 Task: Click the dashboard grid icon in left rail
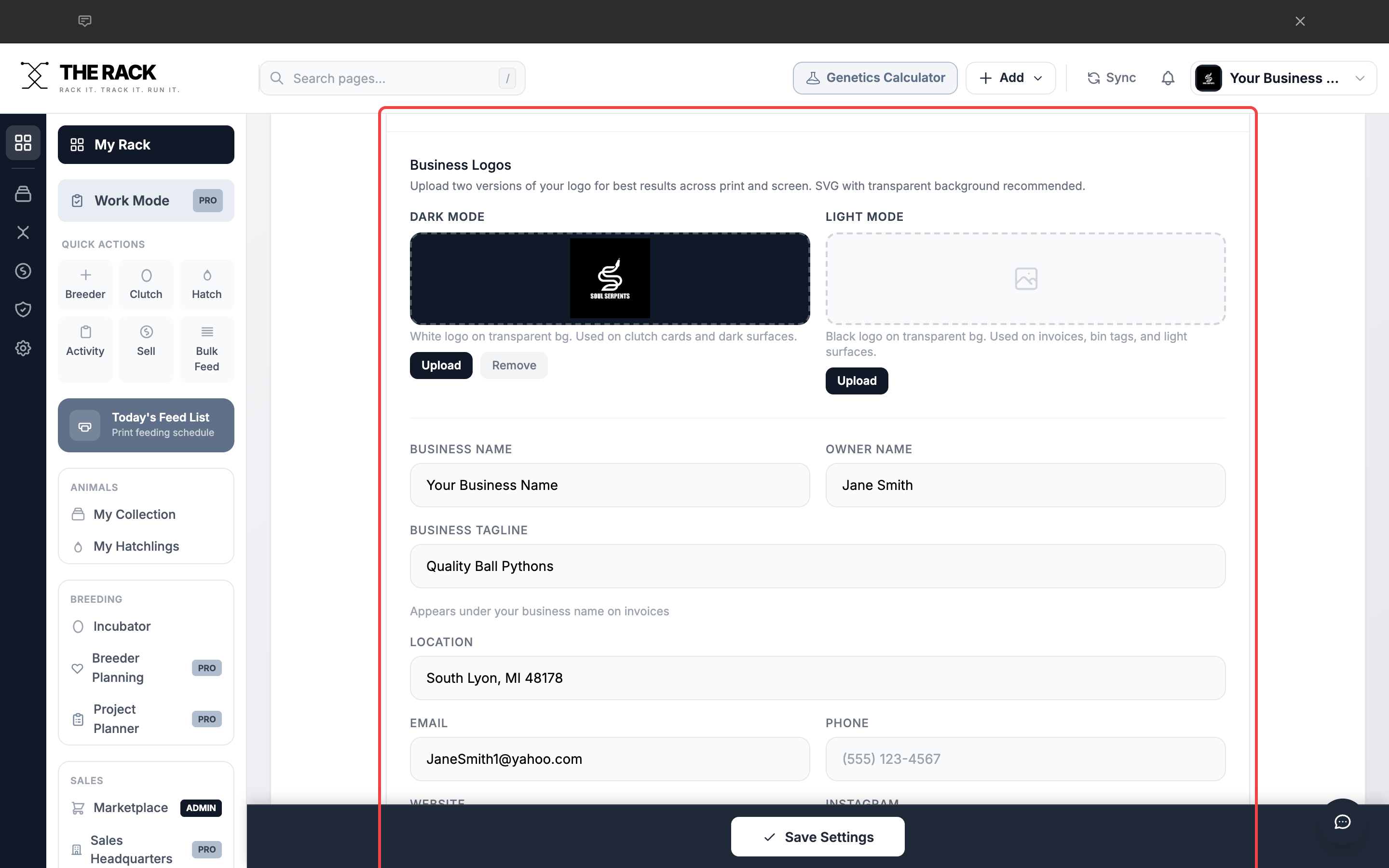tap(23, 142)
